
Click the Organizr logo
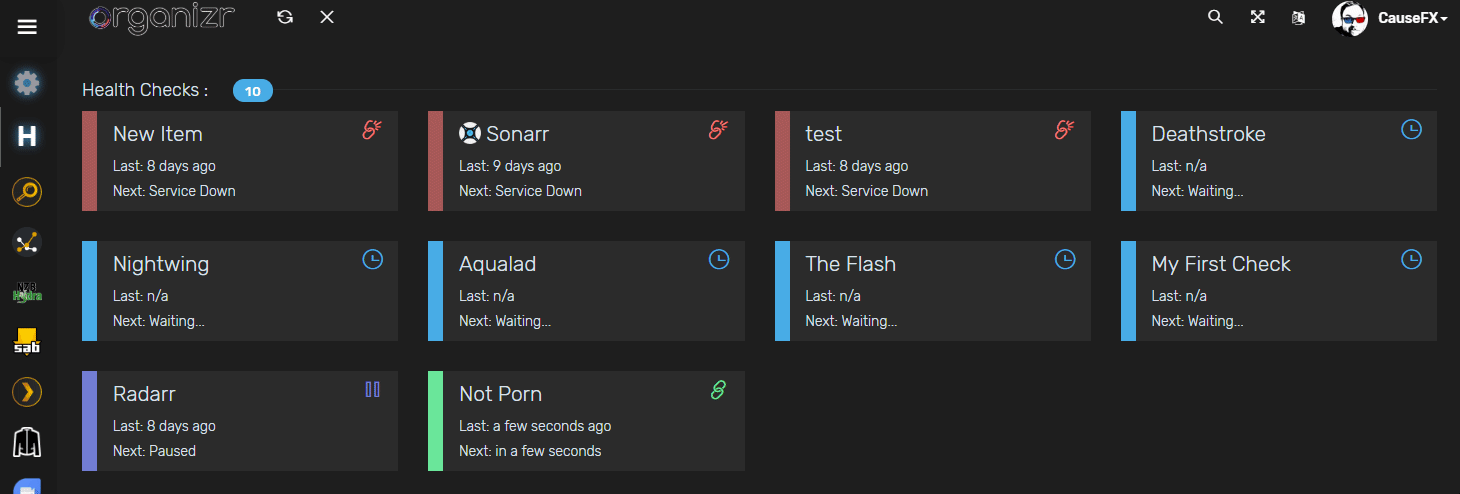coord(161,17)
